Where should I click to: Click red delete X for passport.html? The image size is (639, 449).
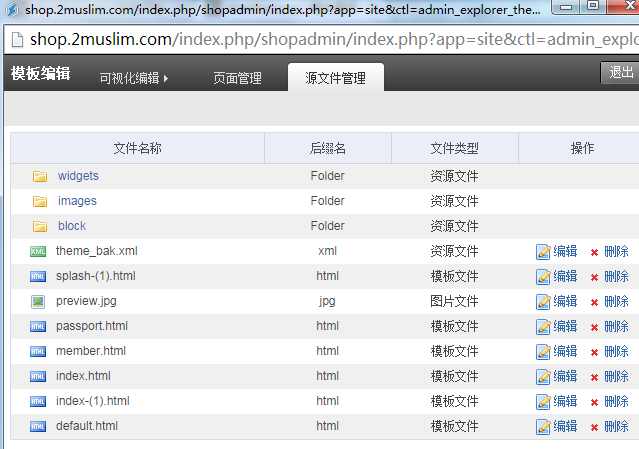pos(594,328)
